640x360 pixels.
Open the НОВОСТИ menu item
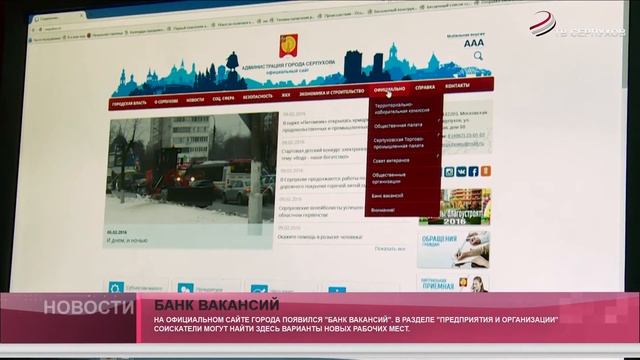click(x=195, y=100)
